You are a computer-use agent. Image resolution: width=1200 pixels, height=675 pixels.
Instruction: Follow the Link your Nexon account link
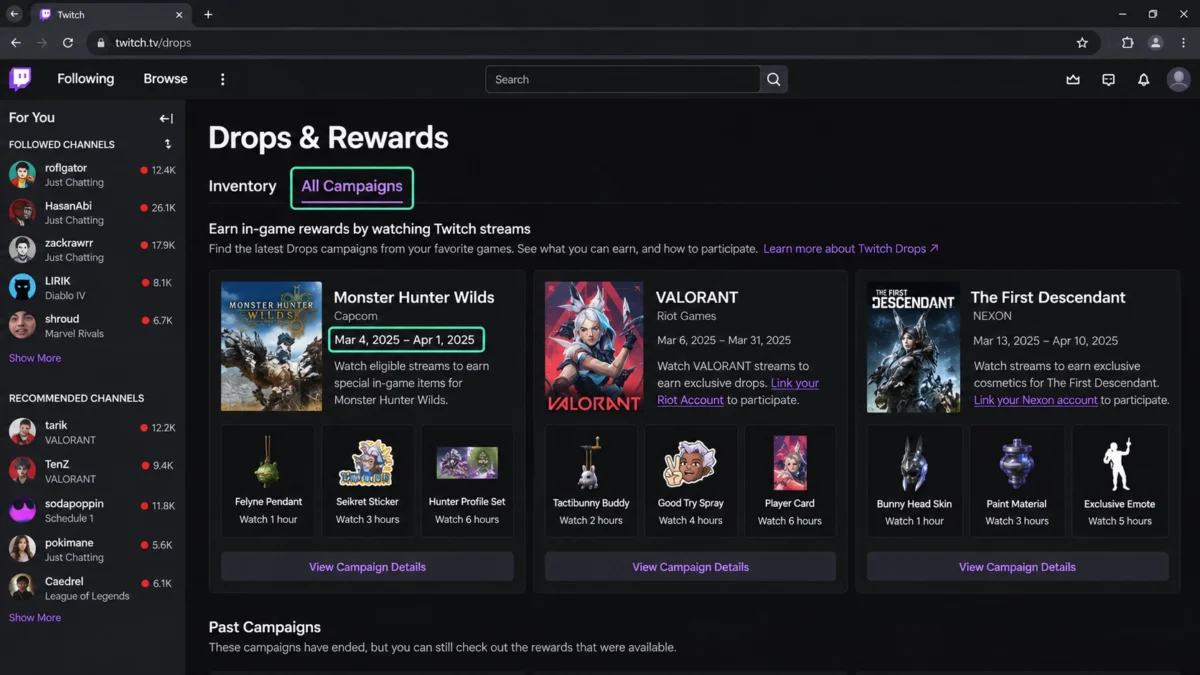[1036, 400]
